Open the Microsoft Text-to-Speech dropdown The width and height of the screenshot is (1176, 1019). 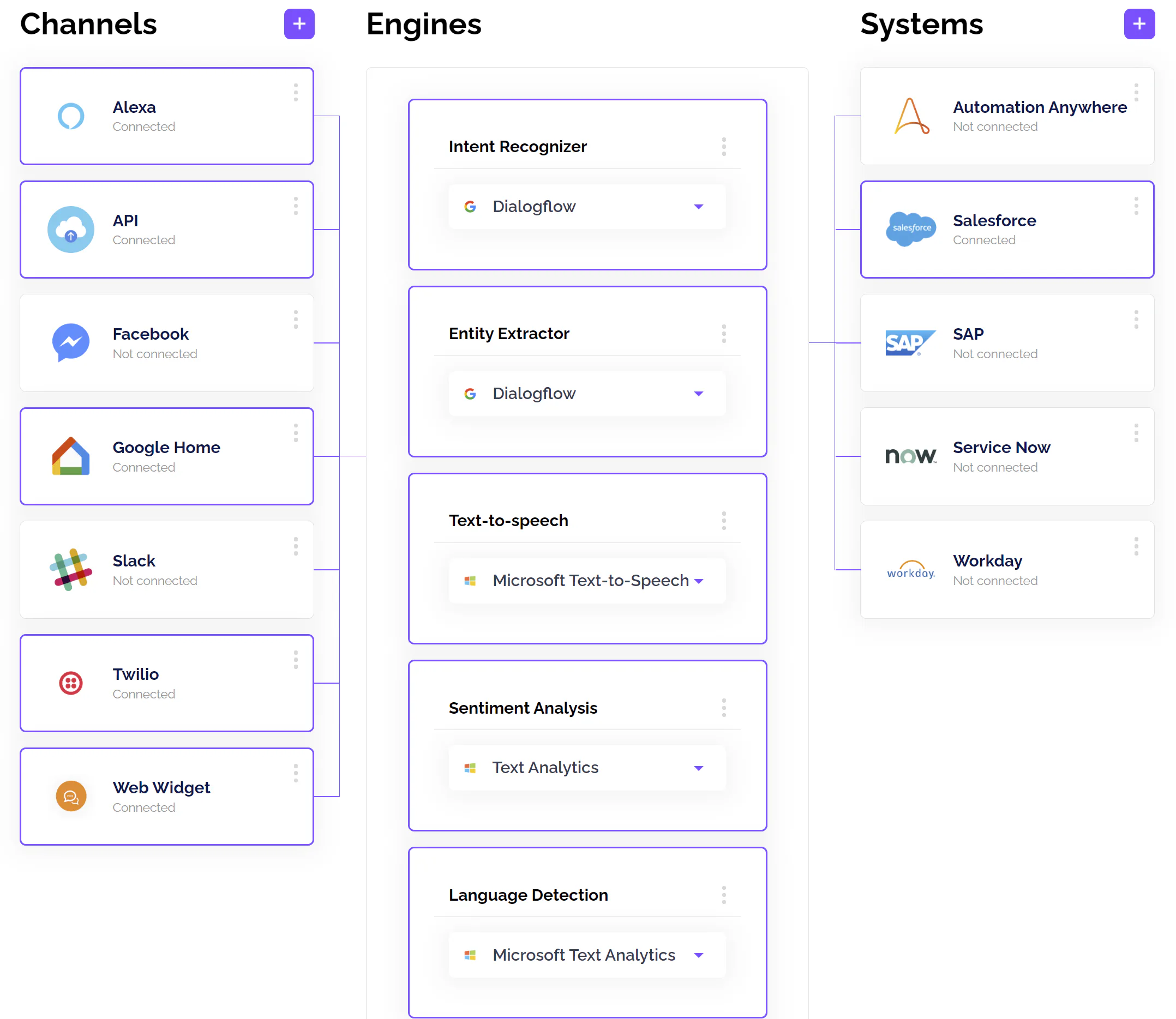click(587, 581)
